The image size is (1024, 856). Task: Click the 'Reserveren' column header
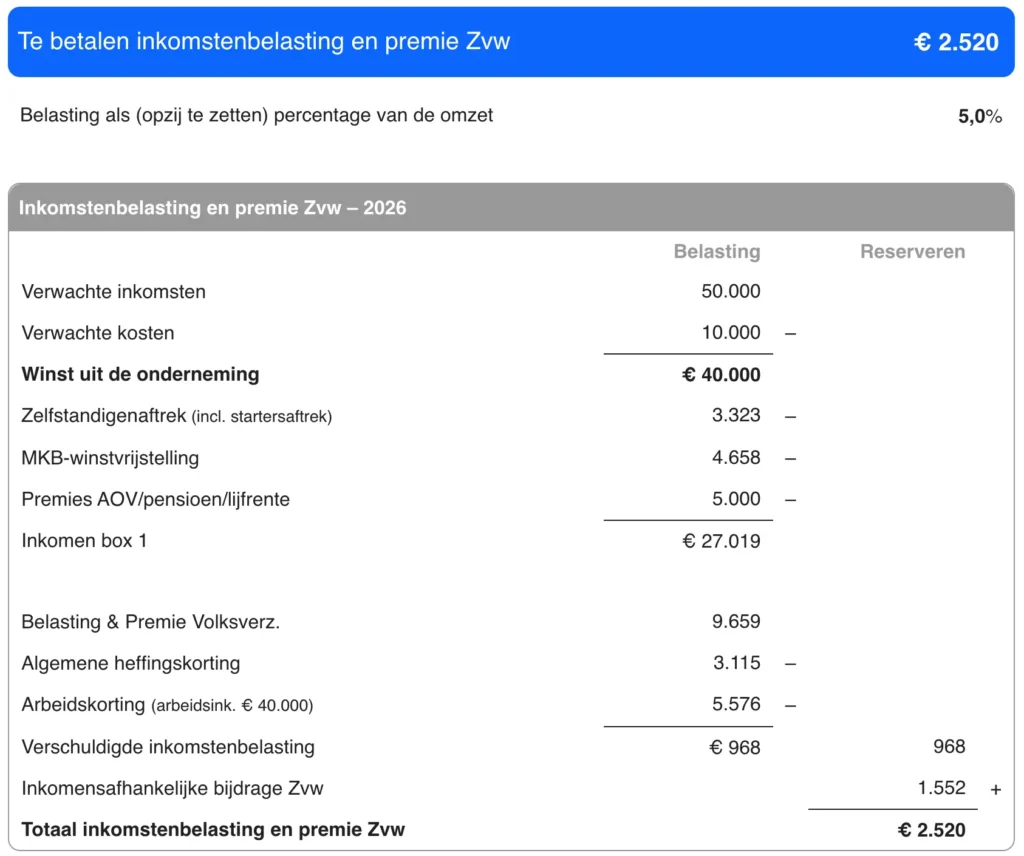click(912, 252)
